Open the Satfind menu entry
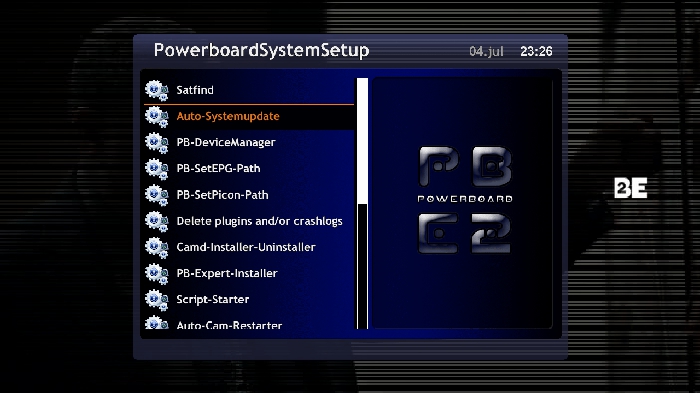The height and width of the screenshot is (393, 700). click(x=249, y=91)
